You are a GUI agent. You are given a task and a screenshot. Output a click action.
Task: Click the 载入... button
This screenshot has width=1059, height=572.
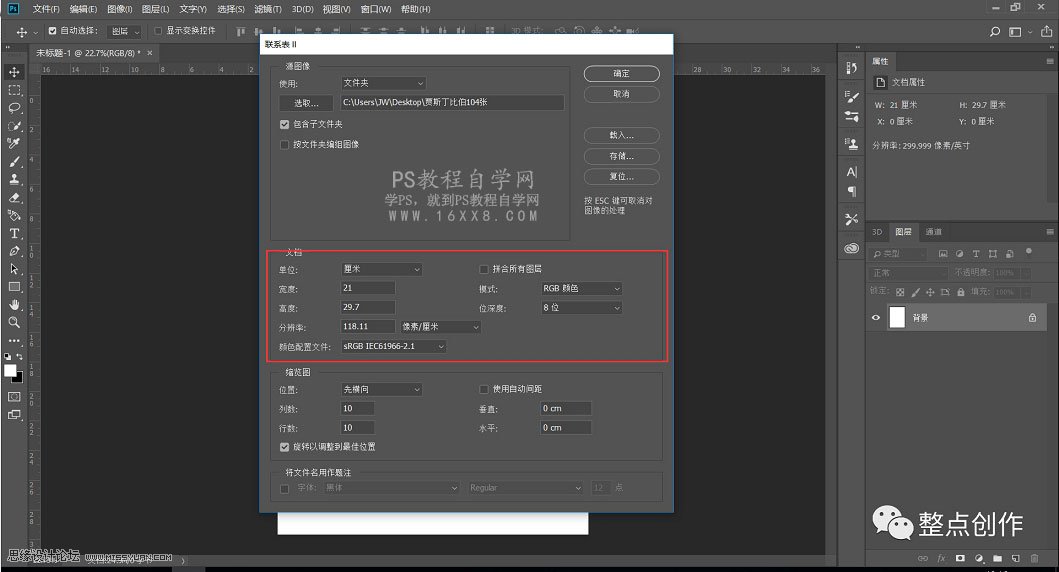coord(621,135)
